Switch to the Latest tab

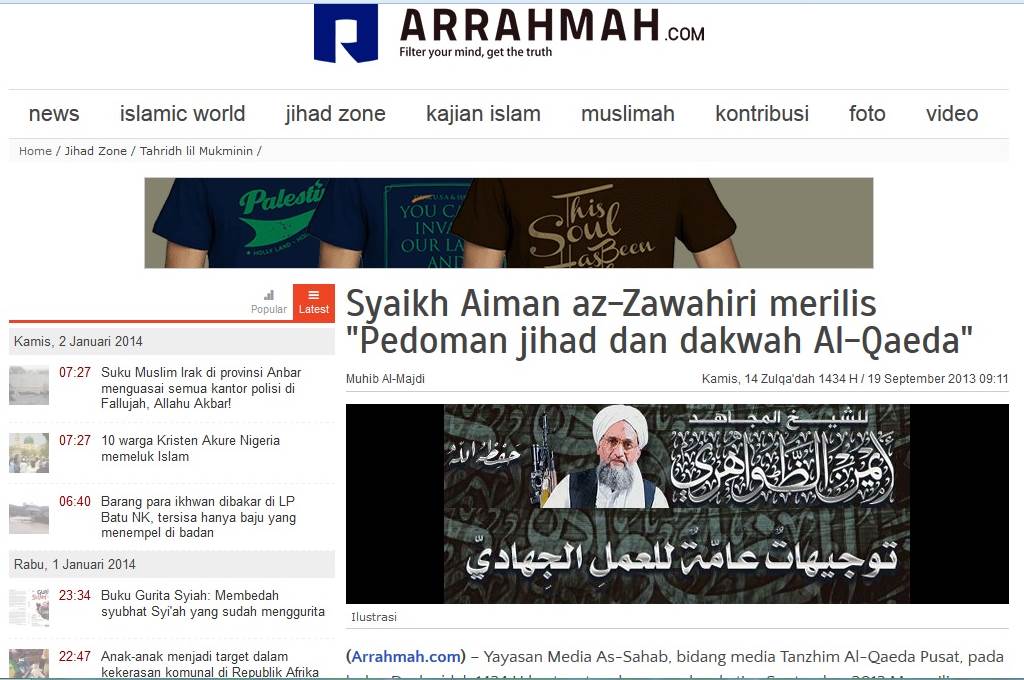[x=313, y=303]
